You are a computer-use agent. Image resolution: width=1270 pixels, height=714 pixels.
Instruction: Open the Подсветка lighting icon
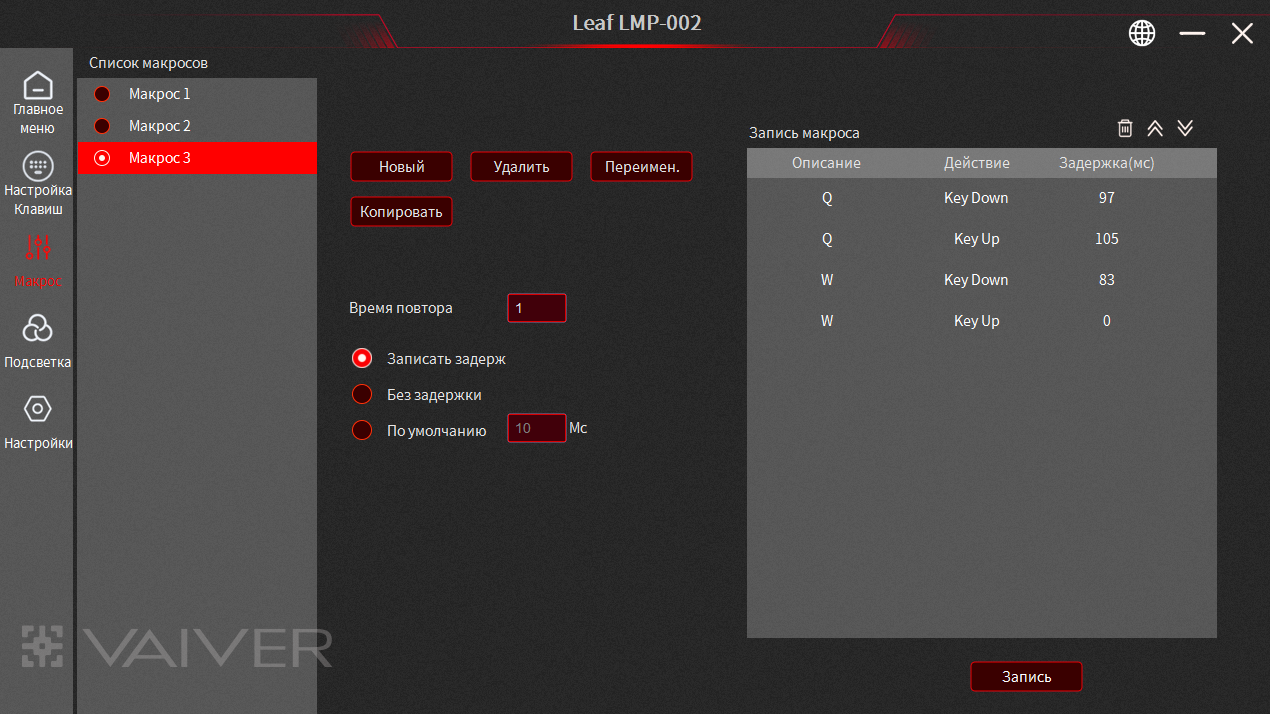tap(37, 328)
